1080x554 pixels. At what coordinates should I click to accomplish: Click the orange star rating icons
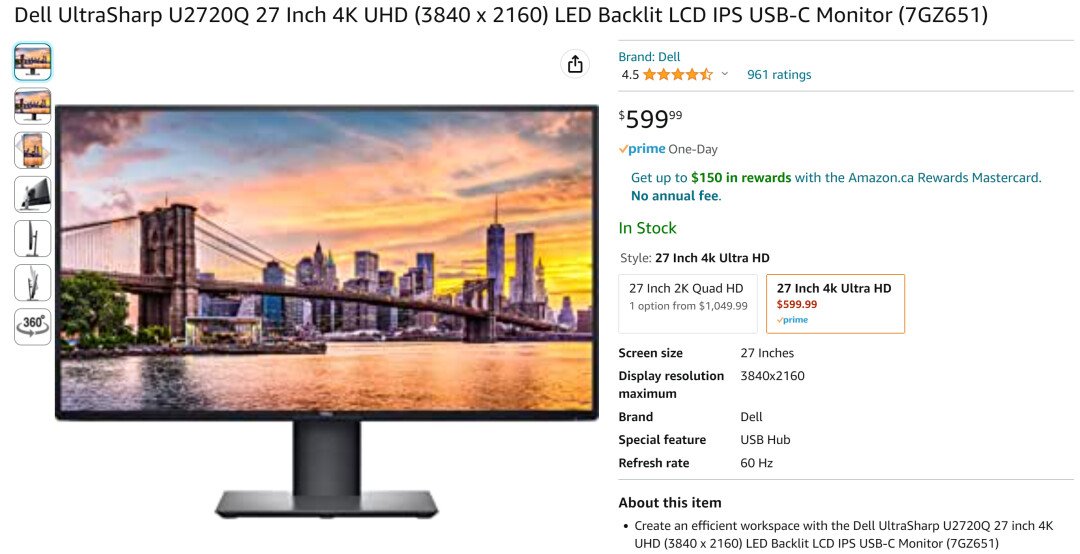(x=678, y=74)
